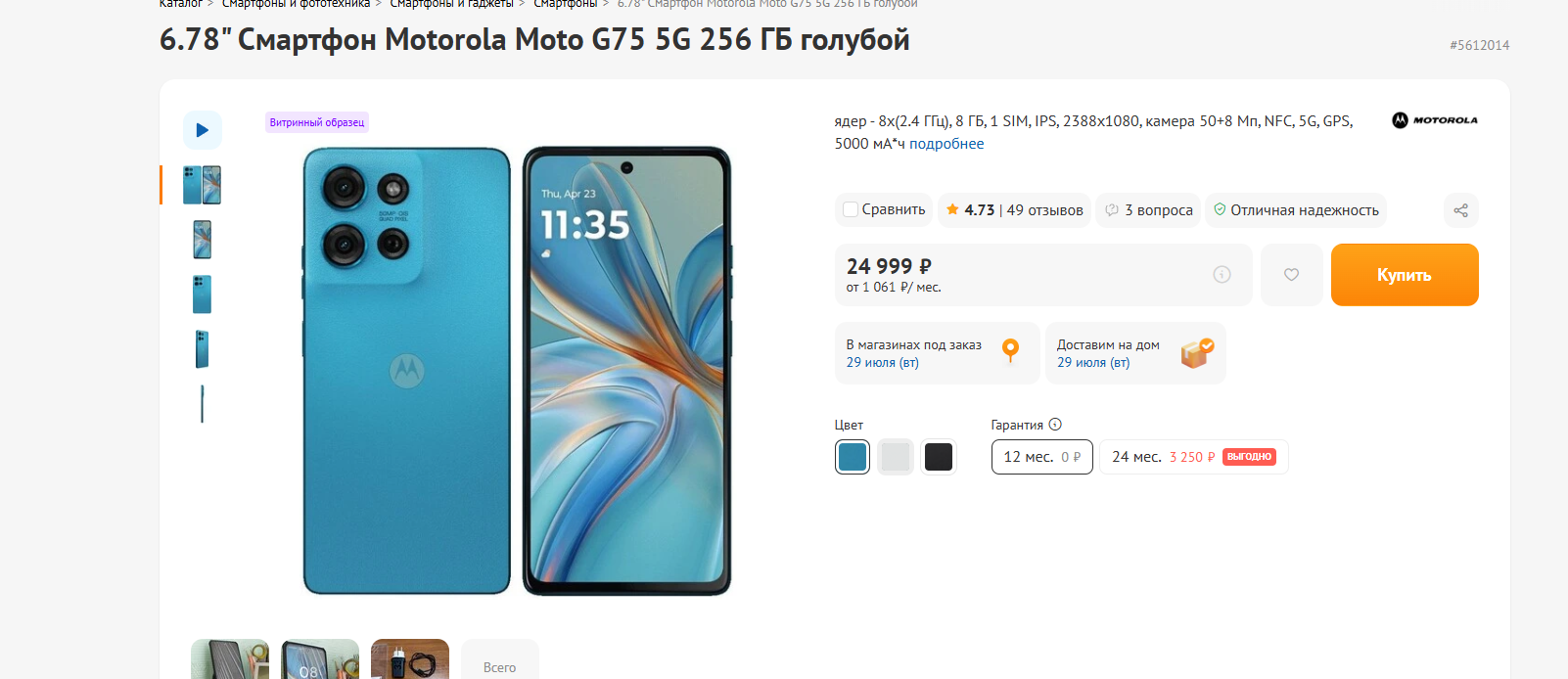Viewport: 1568px width, 679px height.
Task: Open the 49 отзывов reviews rating
Action: [1014, 210]
